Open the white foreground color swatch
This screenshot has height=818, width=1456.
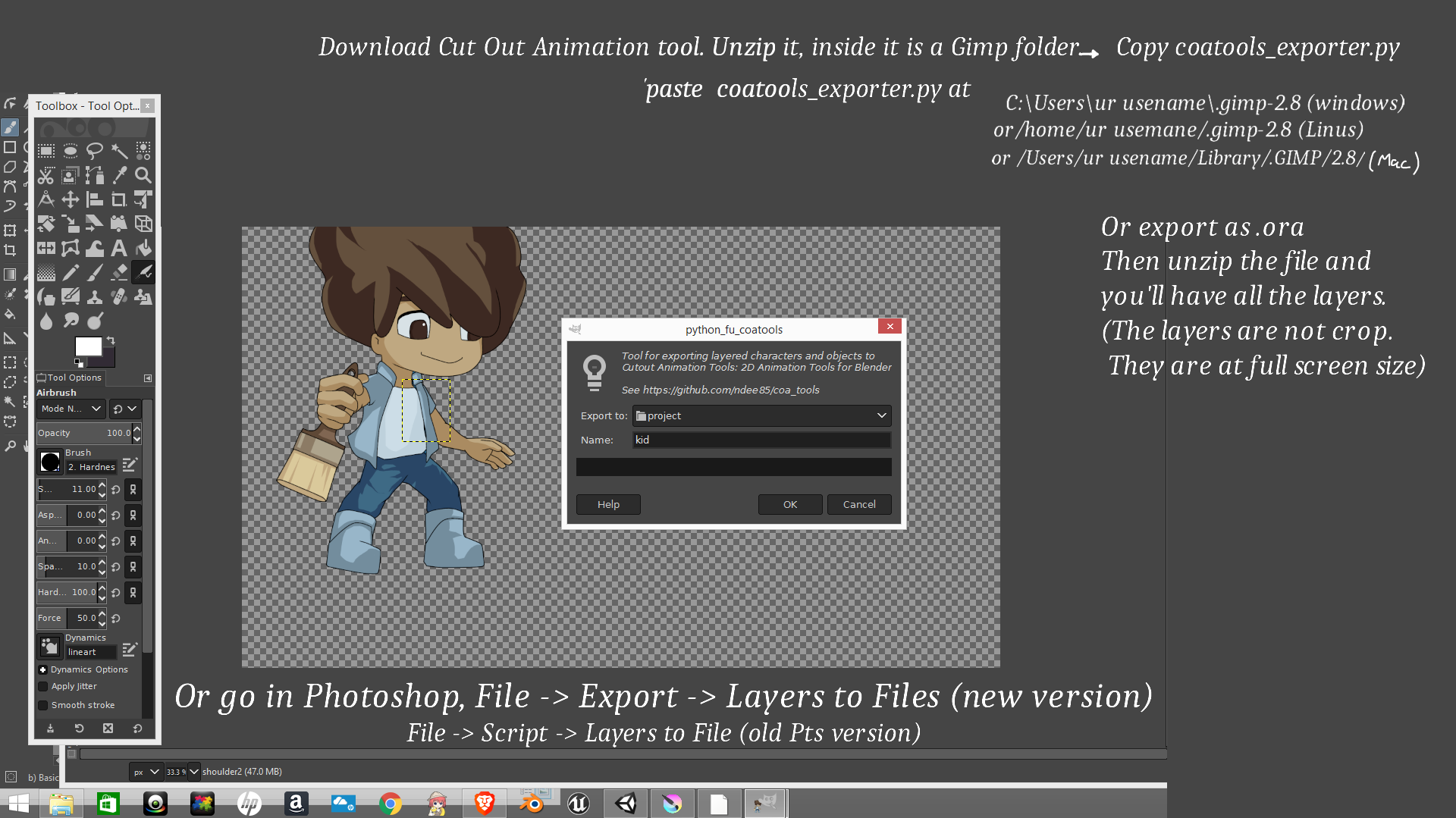(88, 346)
